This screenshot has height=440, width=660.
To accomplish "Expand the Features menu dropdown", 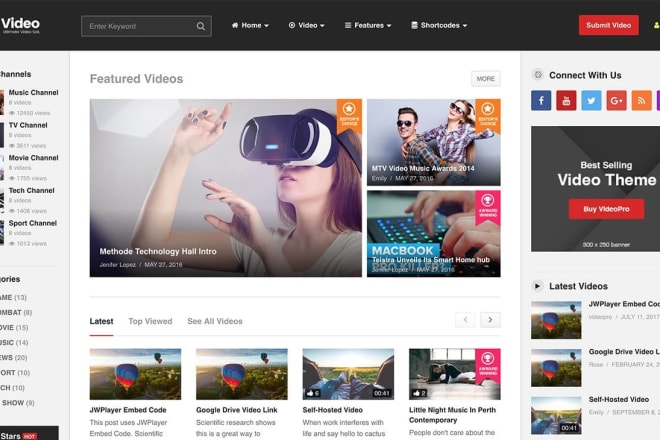I will click(368, 25).
